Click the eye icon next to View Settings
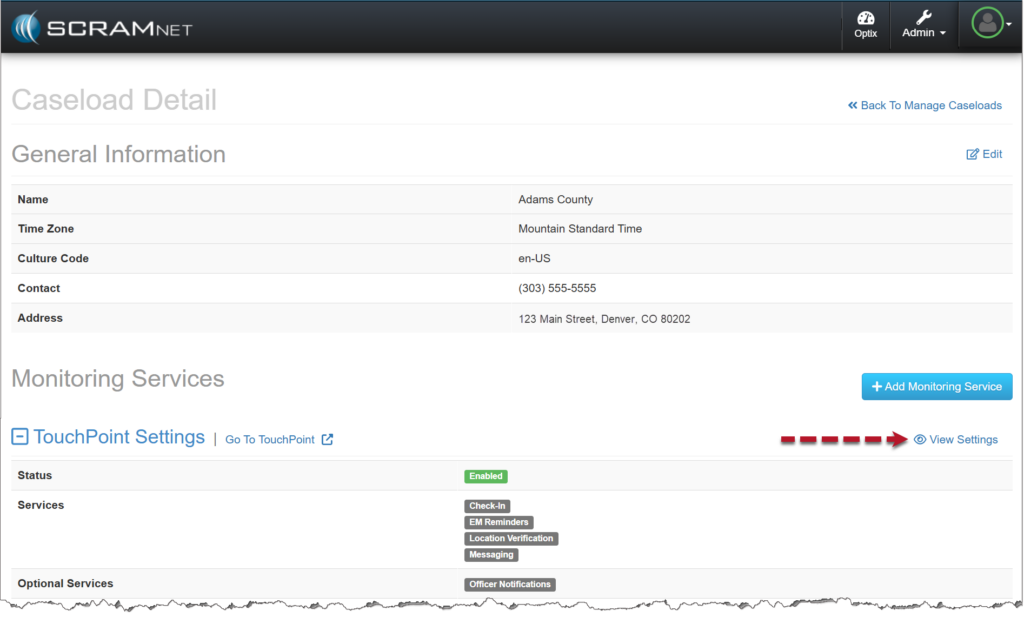 pos(919,439)
